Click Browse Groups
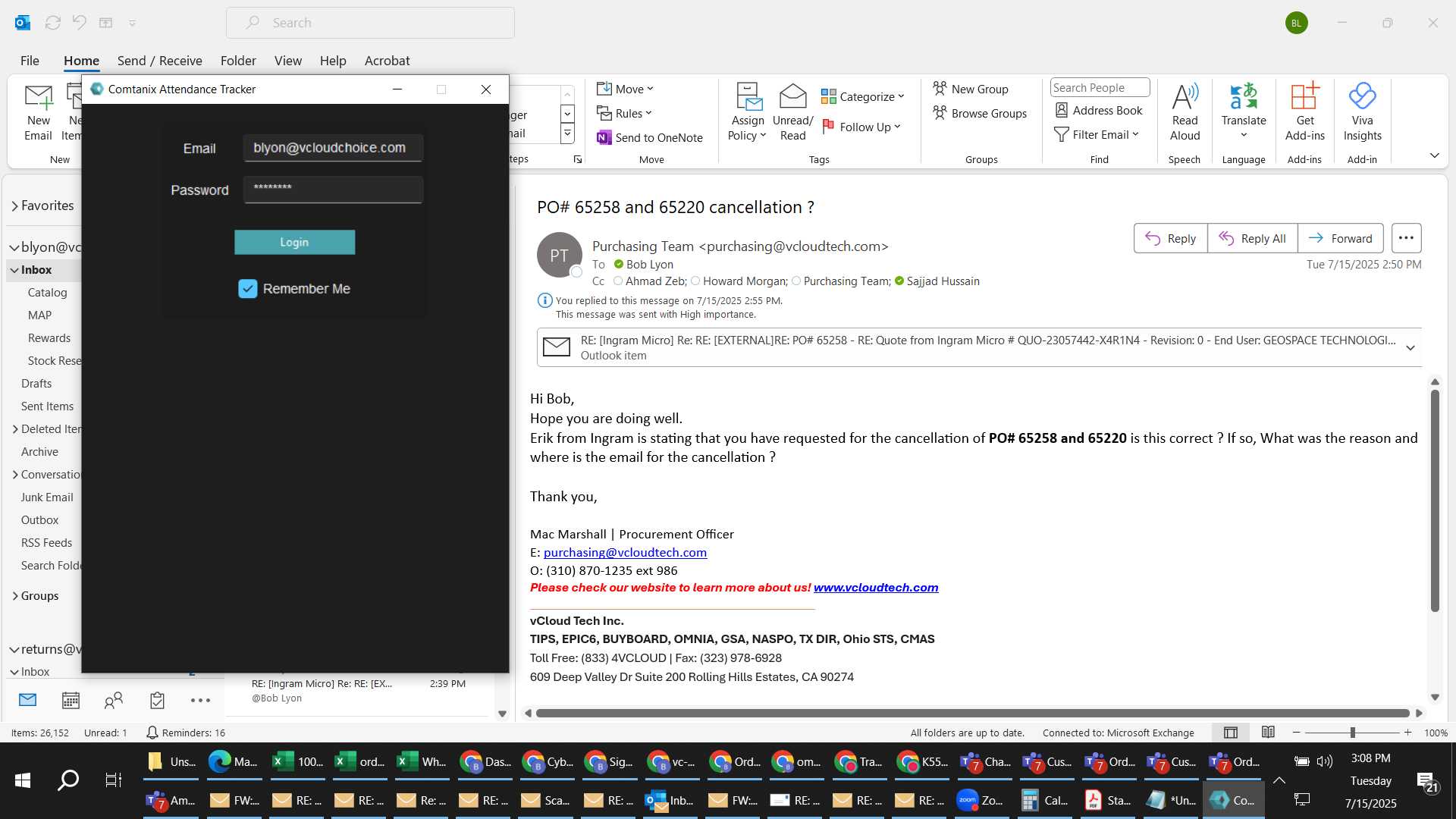Viewport: 1456px width, 819px height. [980, 113]
